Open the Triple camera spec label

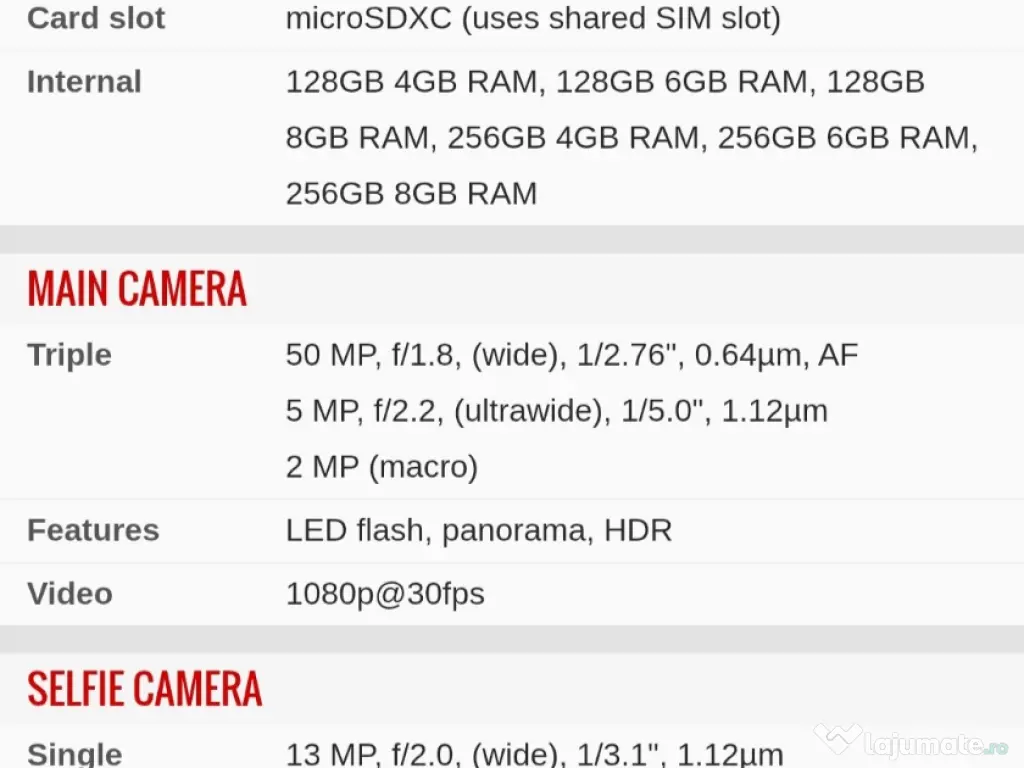tap(69, 355)
